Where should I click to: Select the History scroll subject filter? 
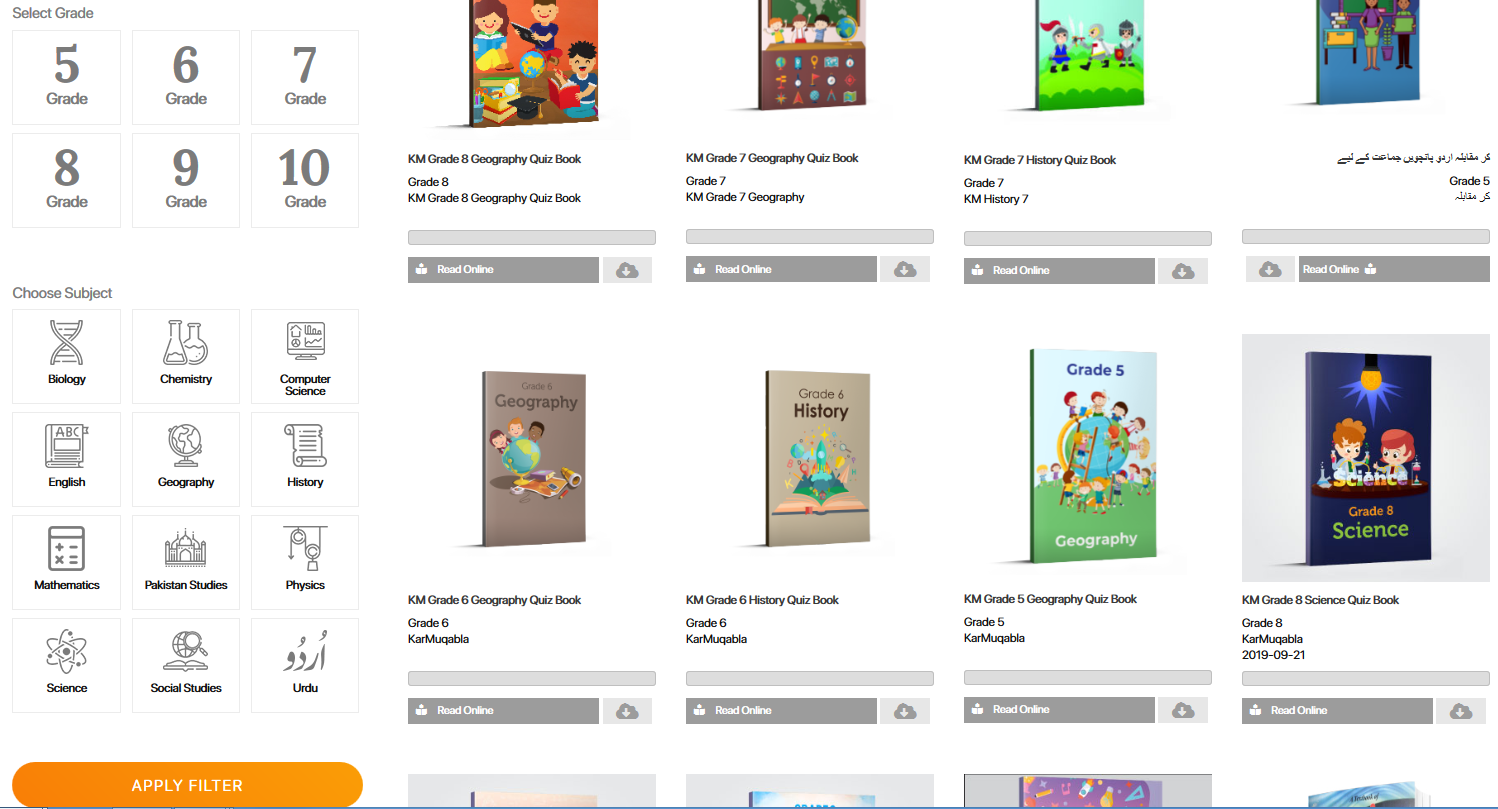pyautogui.click(x=305, y=459)
